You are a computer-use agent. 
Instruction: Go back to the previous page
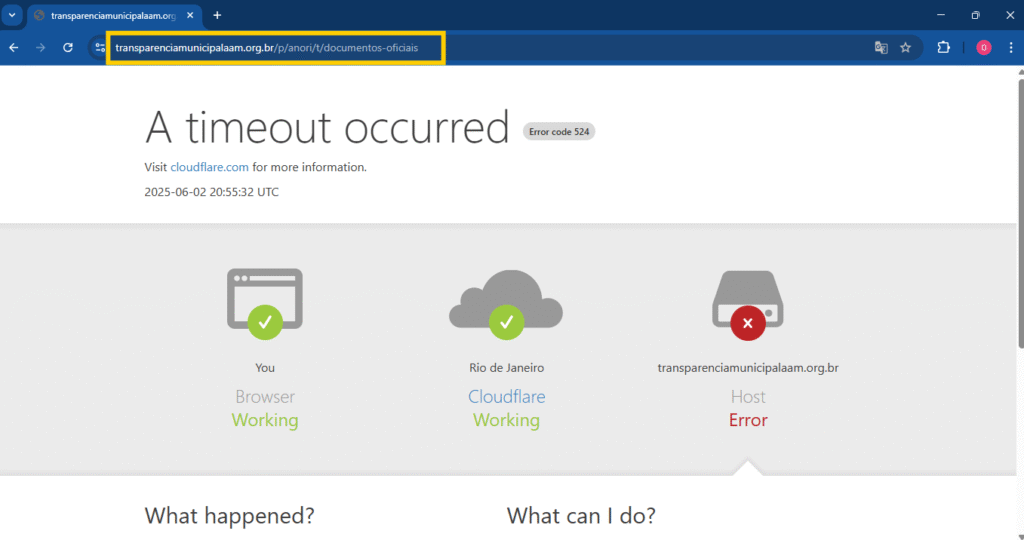[14, 48]
